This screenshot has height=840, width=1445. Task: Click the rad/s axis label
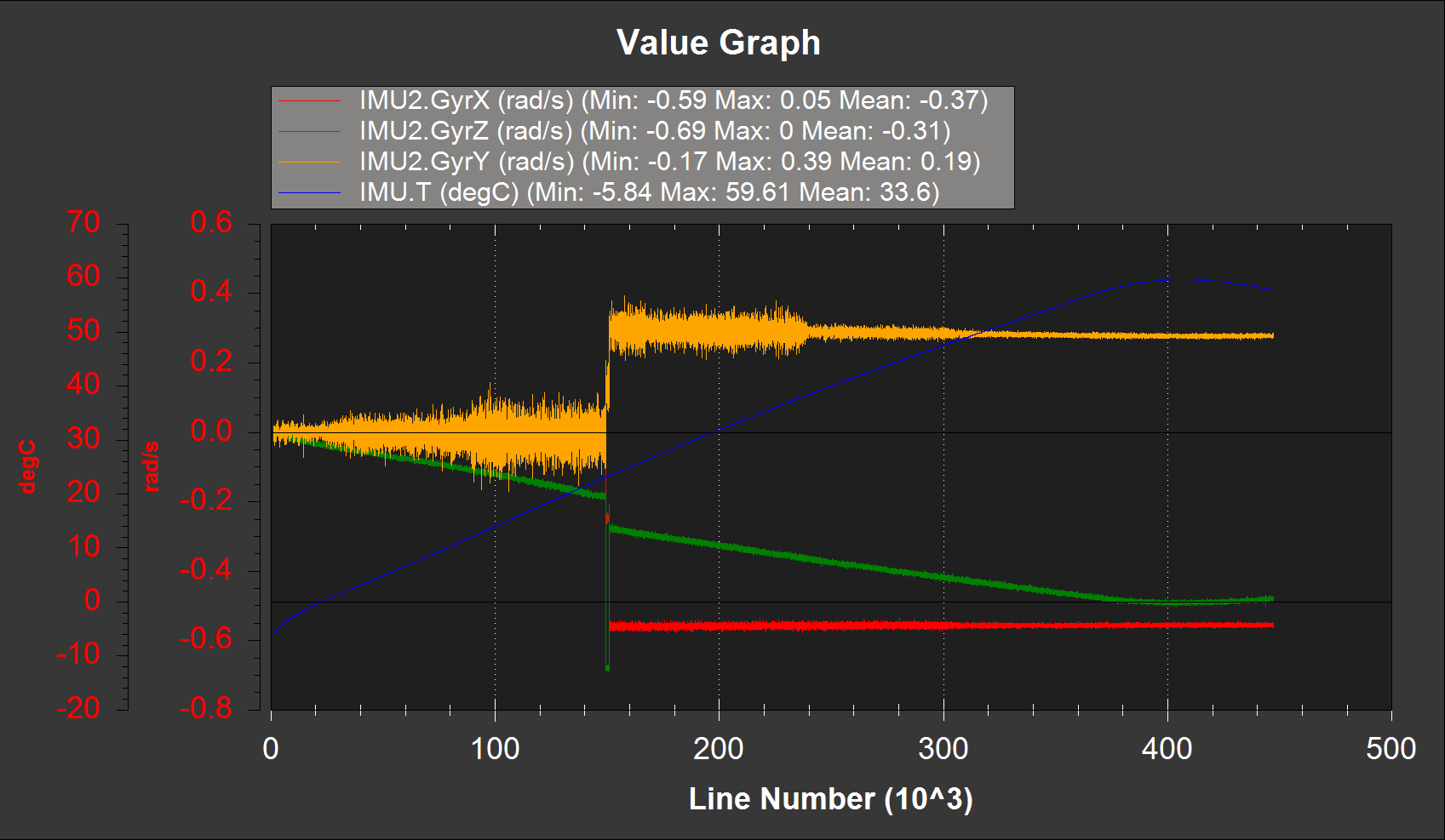click(x=152, y=466)
